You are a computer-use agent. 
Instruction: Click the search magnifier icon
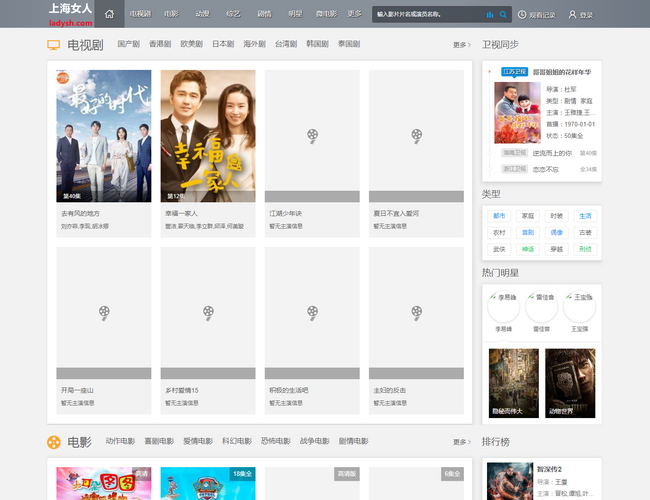point(503,15)
